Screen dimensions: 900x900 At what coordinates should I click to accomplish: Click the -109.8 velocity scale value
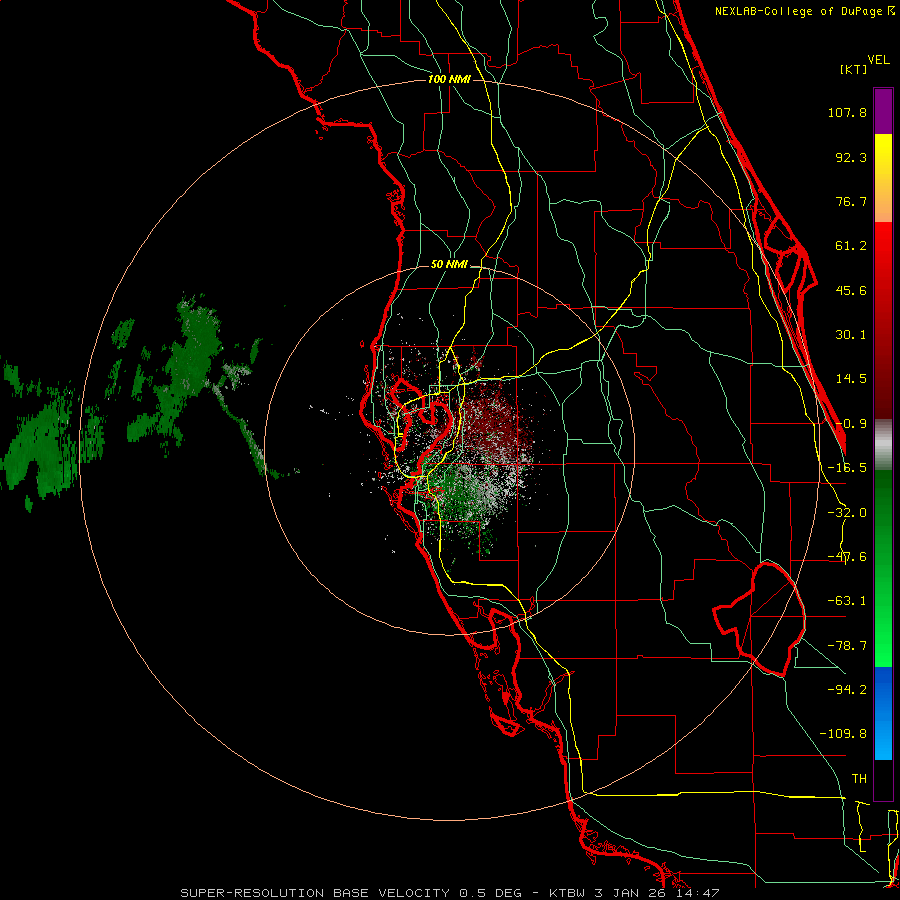point(843,734)
